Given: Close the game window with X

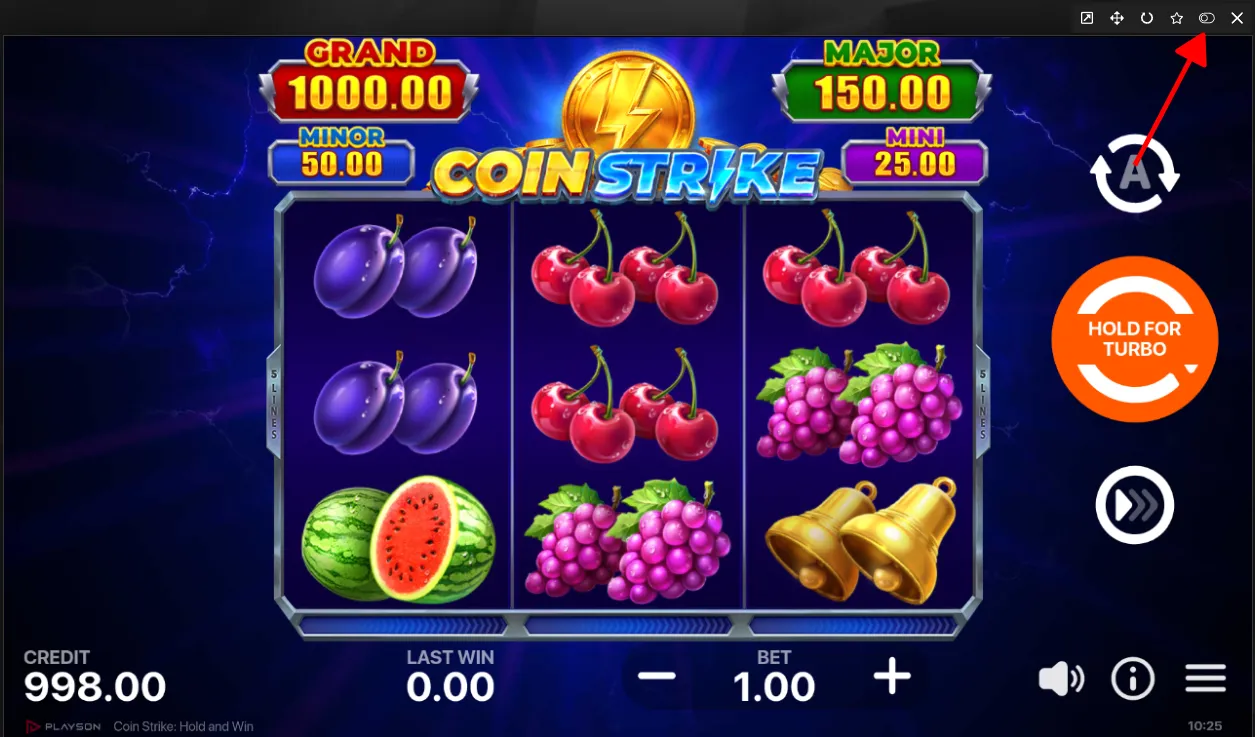Looking at the screenshot, I should coord(1237,18).
